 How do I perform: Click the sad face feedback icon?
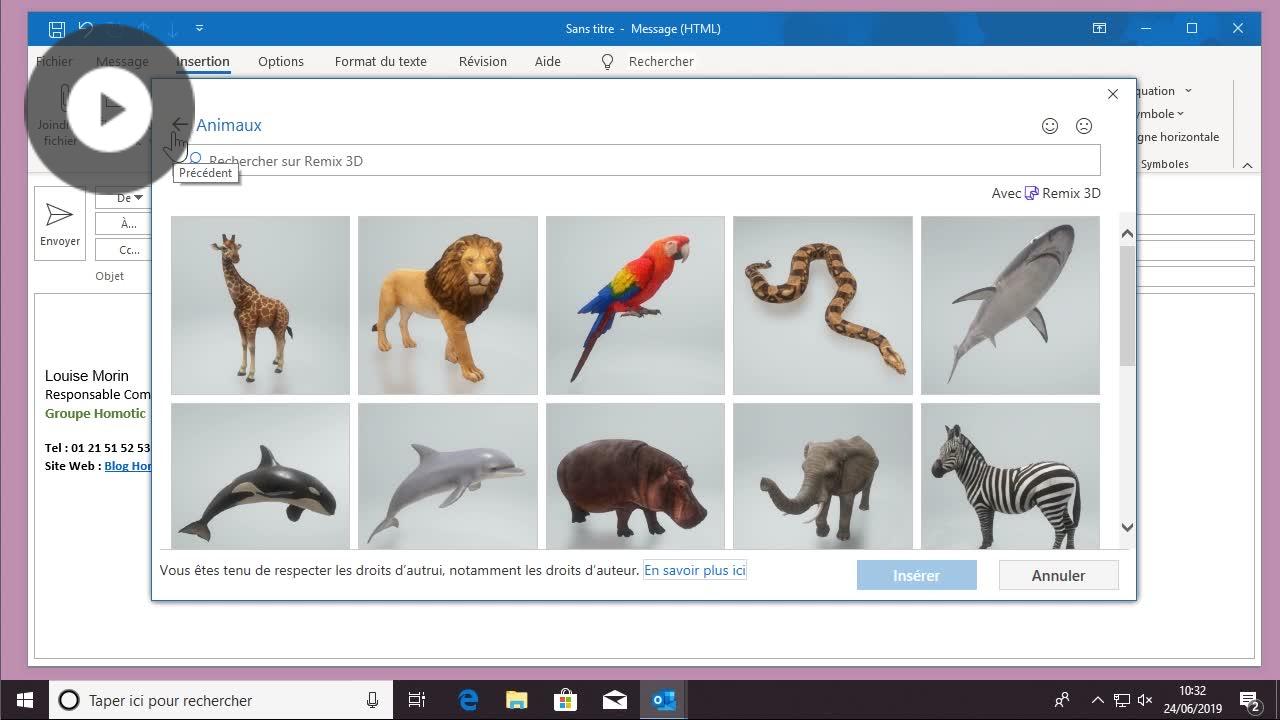click(x=1084, y=126)
